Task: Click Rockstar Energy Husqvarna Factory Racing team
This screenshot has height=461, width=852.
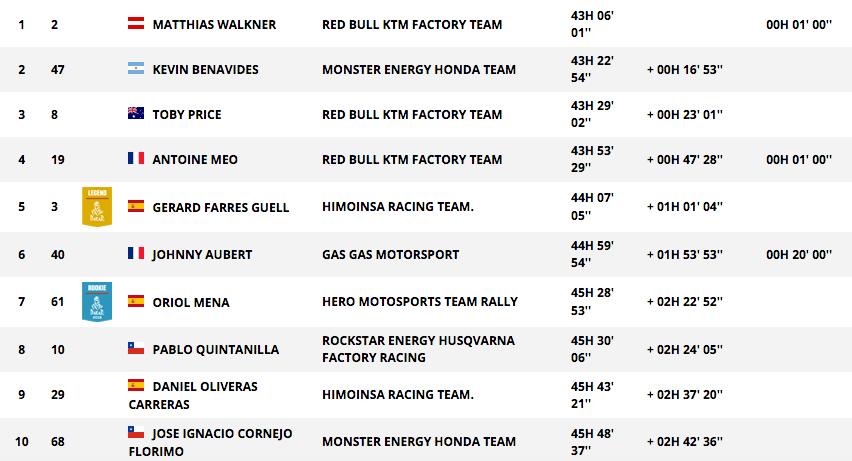Action: pyautogui.click(x=418, y=349)
